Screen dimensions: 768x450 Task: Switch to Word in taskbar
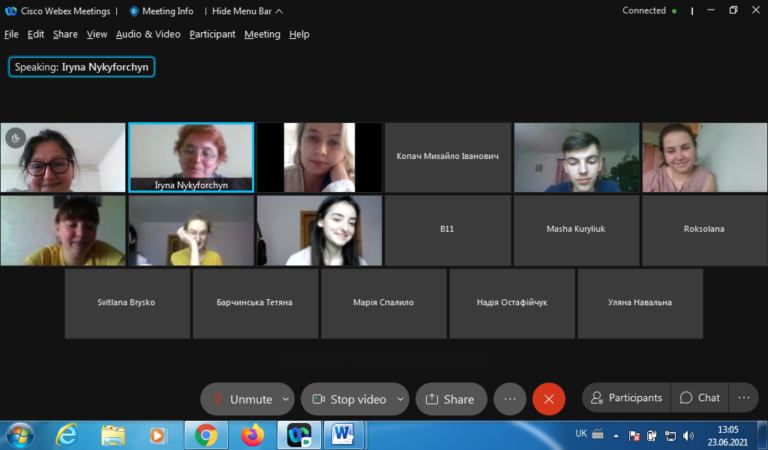tap(342, 435)
